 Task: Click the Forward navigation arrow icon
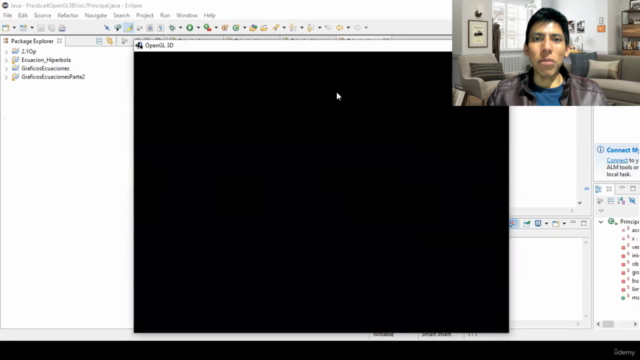click(357, 28)
